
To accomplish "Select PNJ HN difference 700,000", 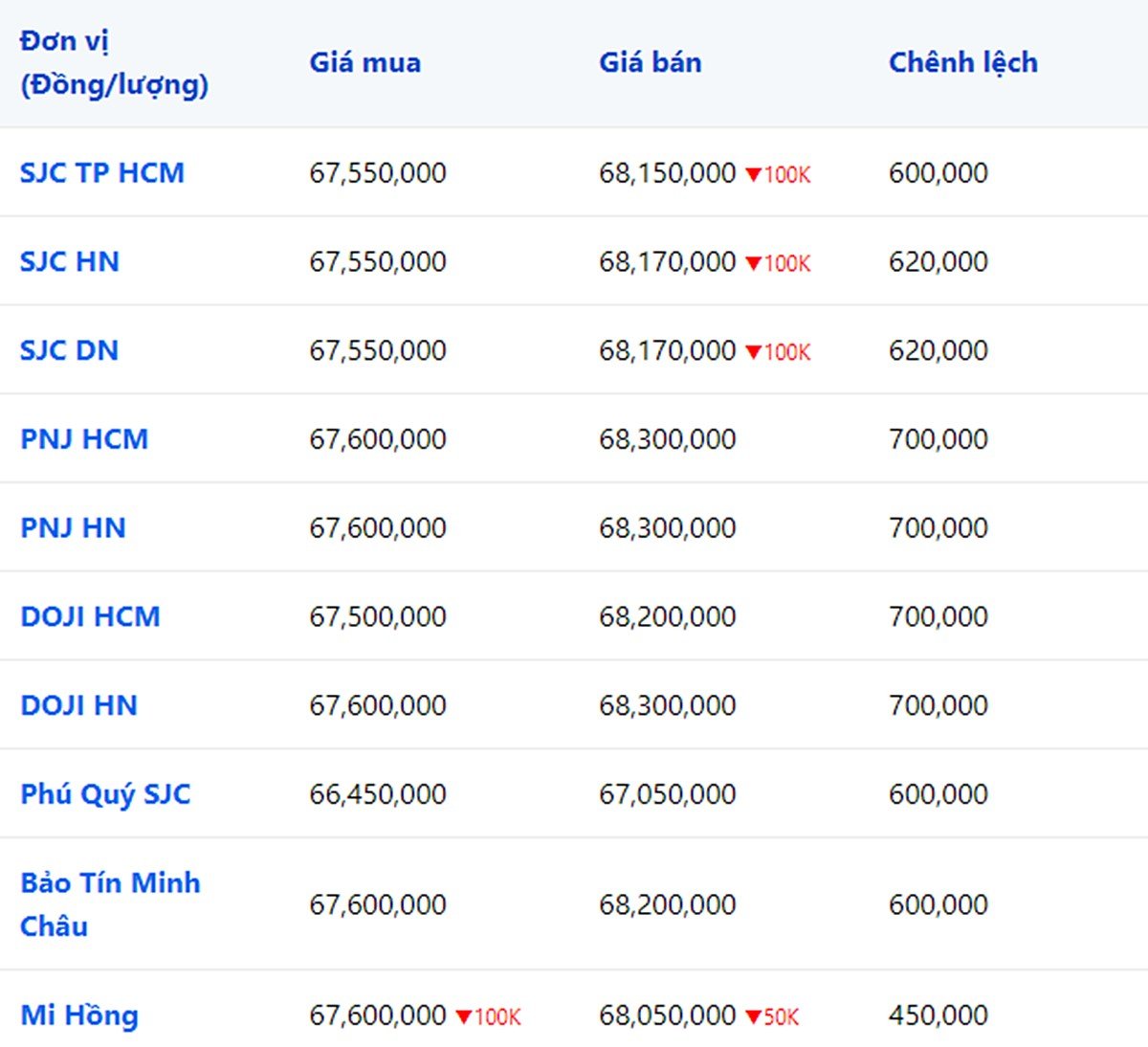I will 938,528.
